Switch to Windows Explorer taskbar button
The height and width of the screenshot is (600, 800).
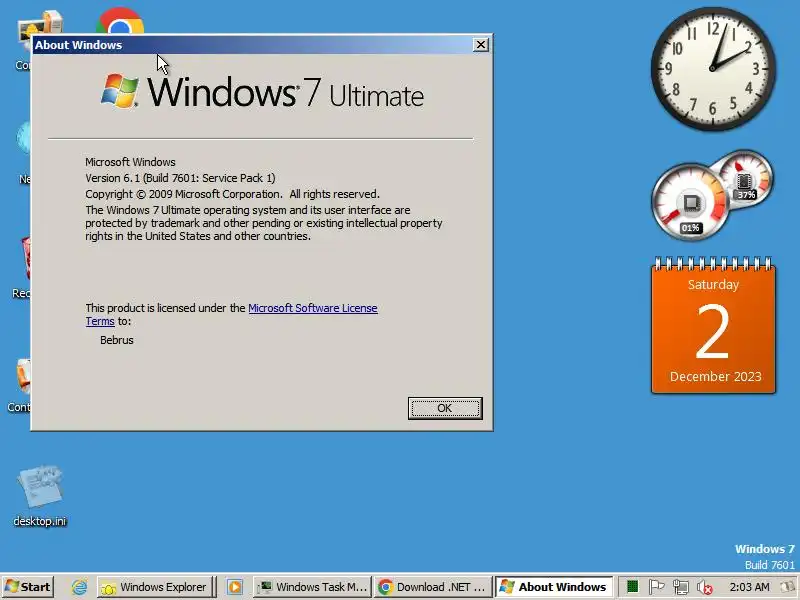click(154, 587)
